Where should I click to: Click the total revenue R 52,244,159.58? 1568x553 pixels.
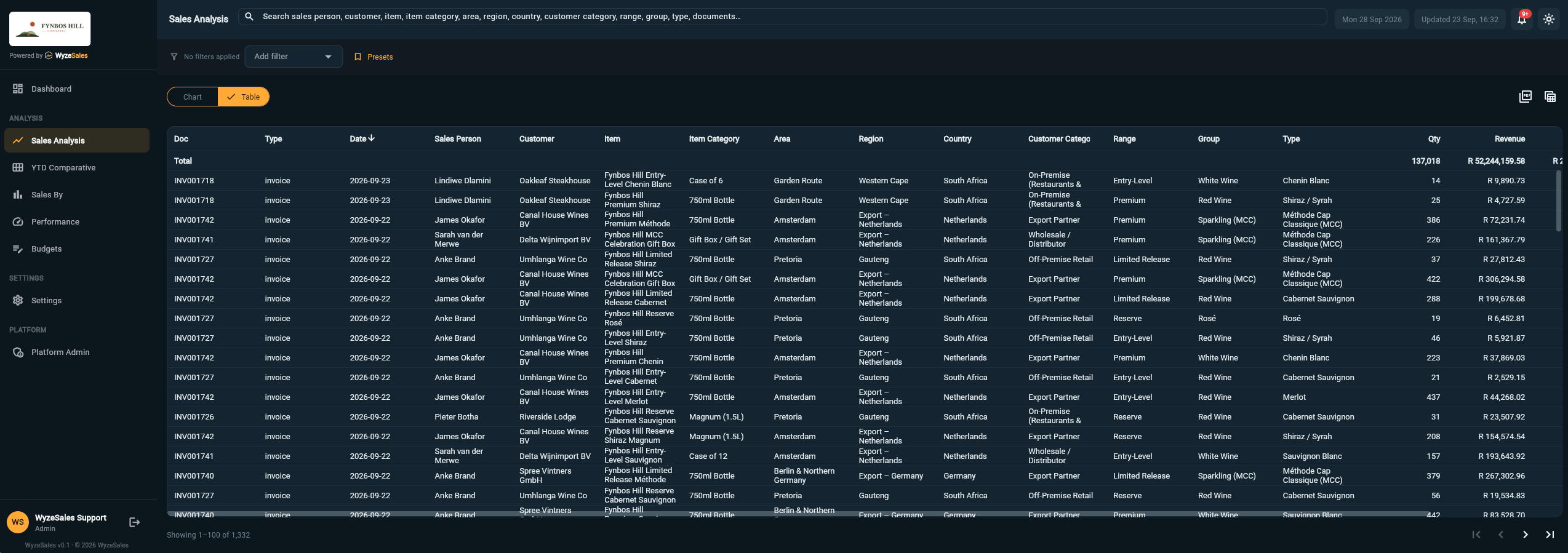pyautogui.click(x=1496, y=161)
